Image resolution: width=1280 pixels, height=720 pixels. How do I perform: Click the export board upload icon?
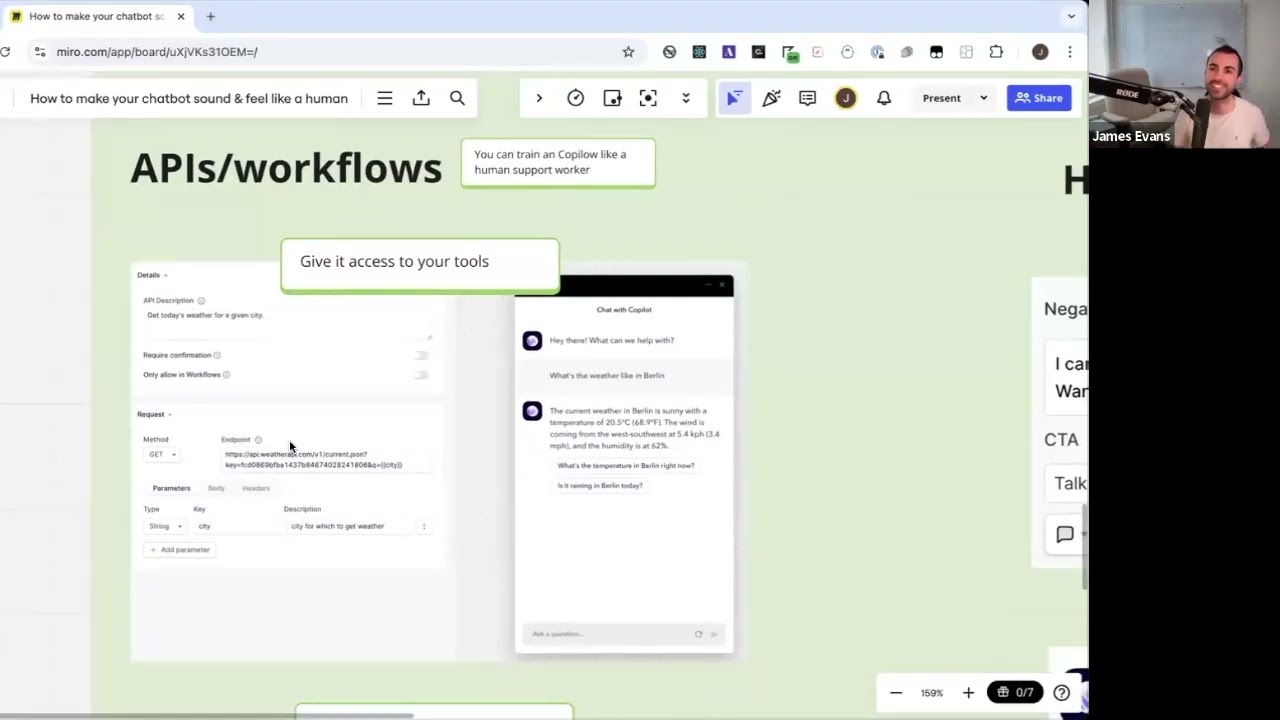coord(421,98)
